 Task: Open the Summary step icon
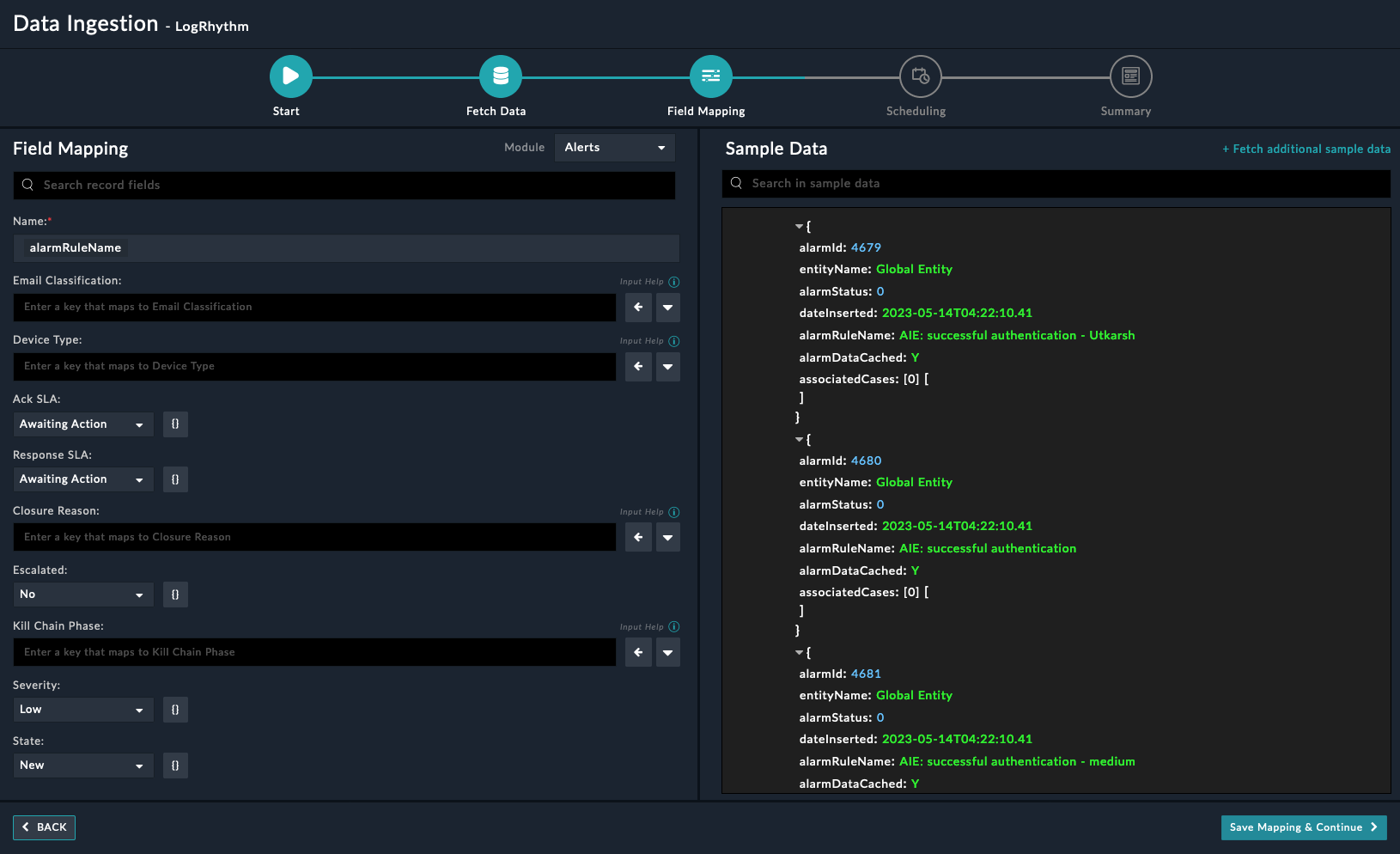[x=1130, y=76]
